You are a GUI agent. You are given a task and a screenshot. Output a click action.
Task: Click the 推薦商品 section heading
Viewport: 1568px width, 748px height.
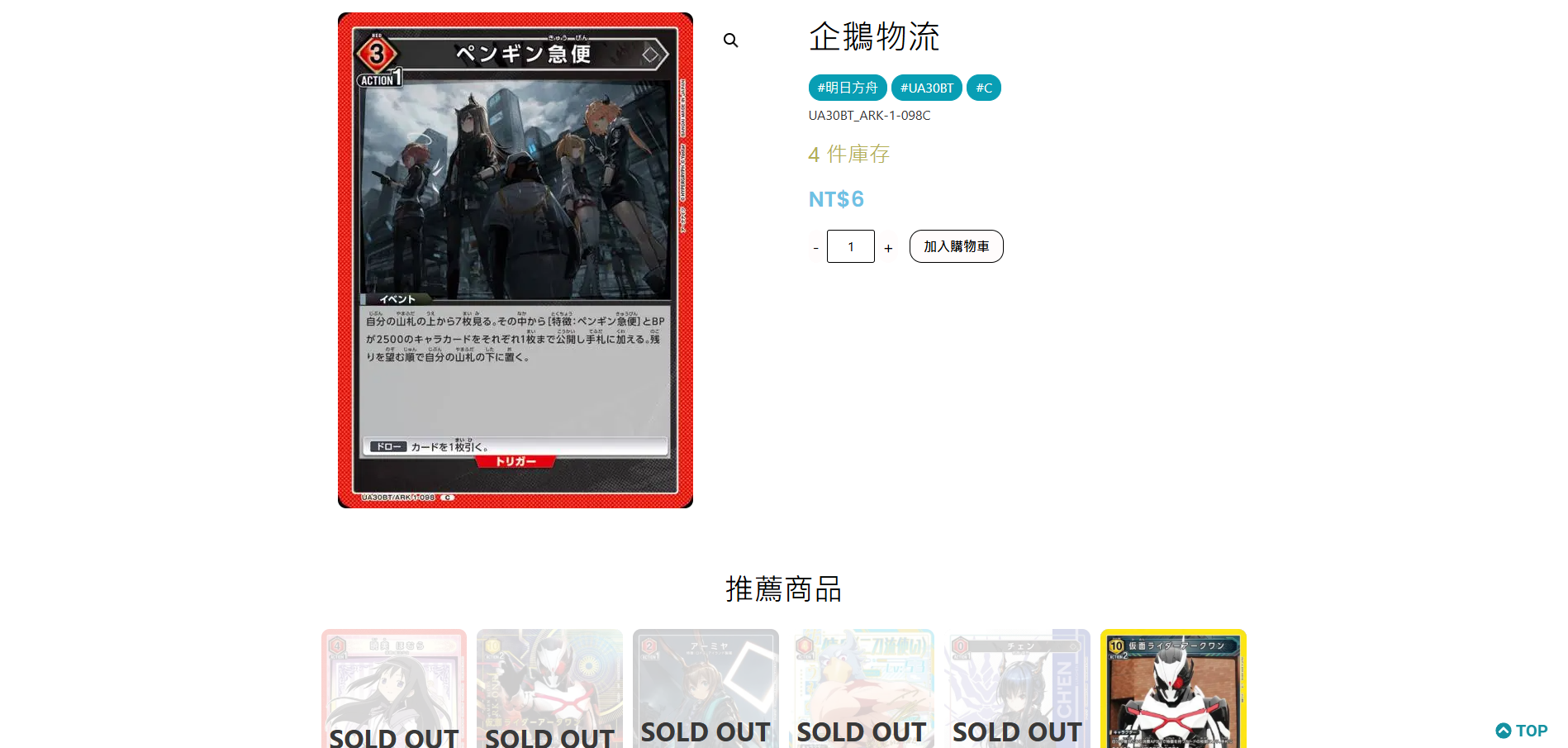pos(783,589)
